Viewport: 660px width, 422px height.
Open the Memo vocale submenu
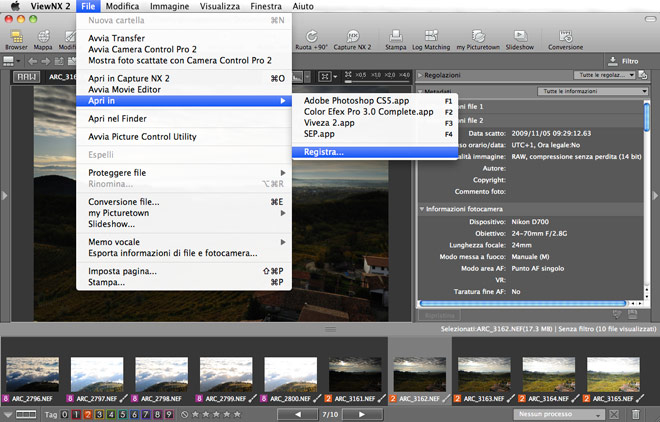click(x=184, y=242)
